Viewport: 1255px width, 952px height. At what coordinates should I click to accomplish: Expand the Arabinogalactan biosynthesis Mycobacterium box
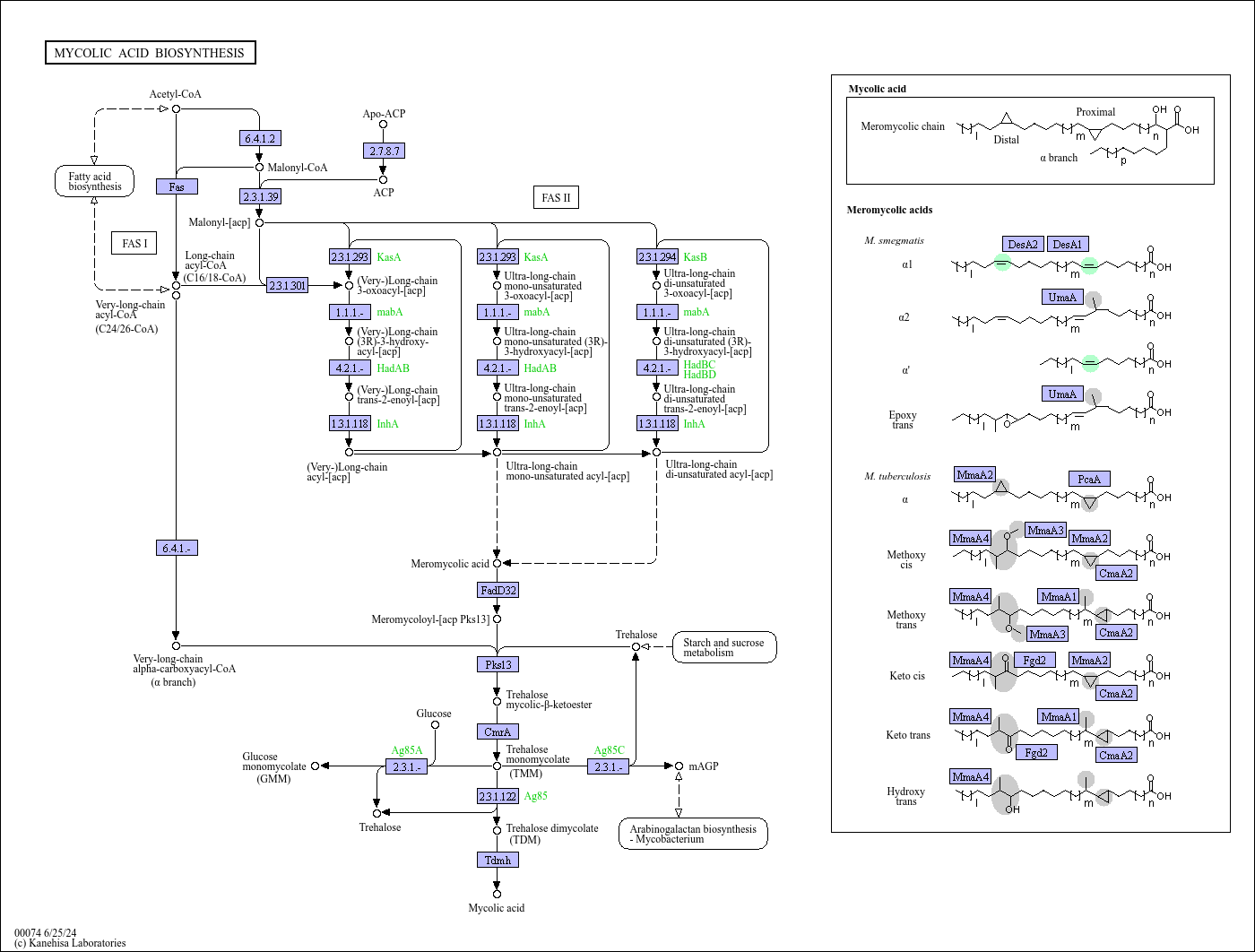(x=695, y=833)
